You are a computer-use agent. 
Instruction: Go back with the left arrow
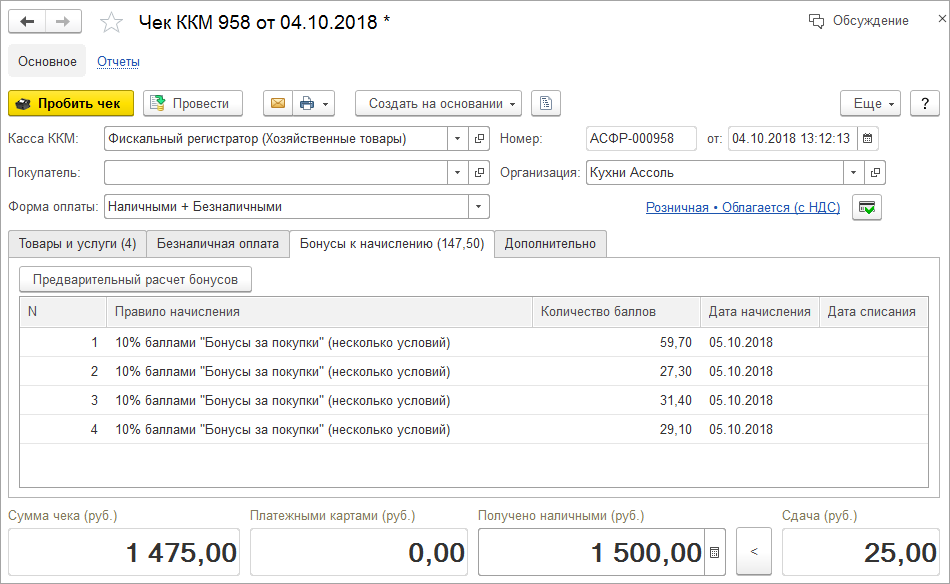point(27,21)
